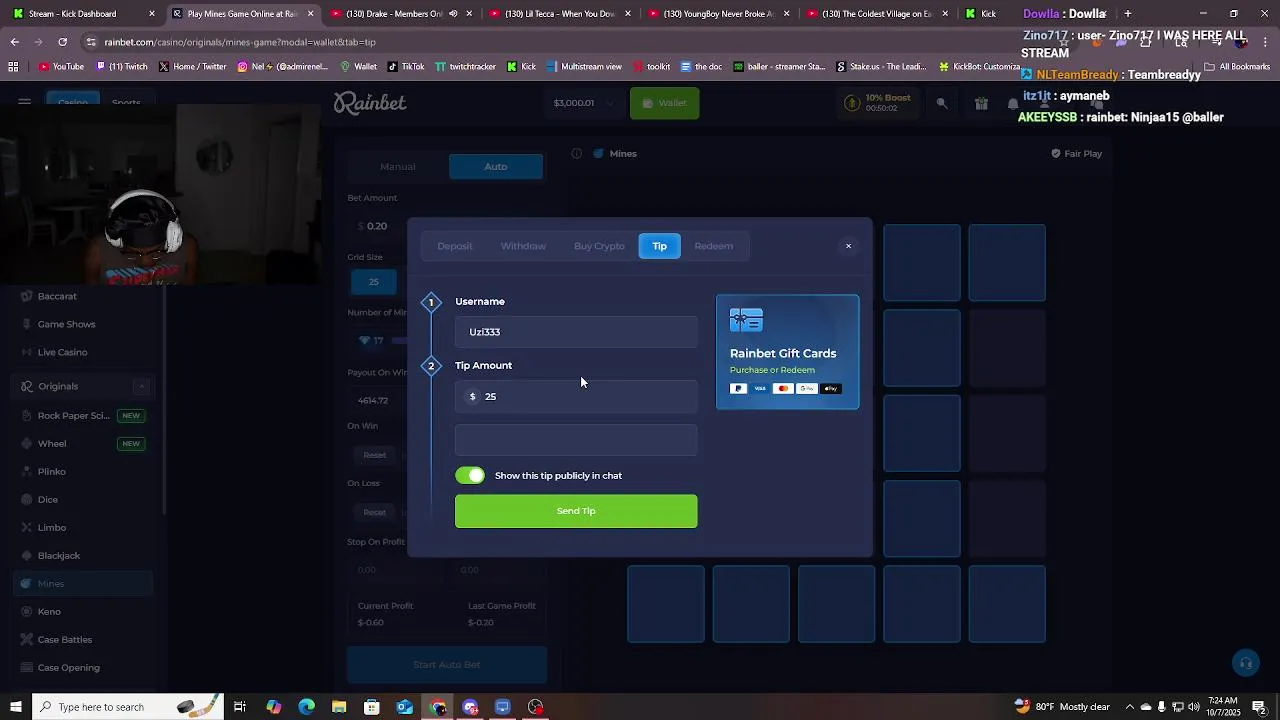Open the 10% Boost indicator
This screenshot has width=1280, height=720.
click(x=878, y=103)
